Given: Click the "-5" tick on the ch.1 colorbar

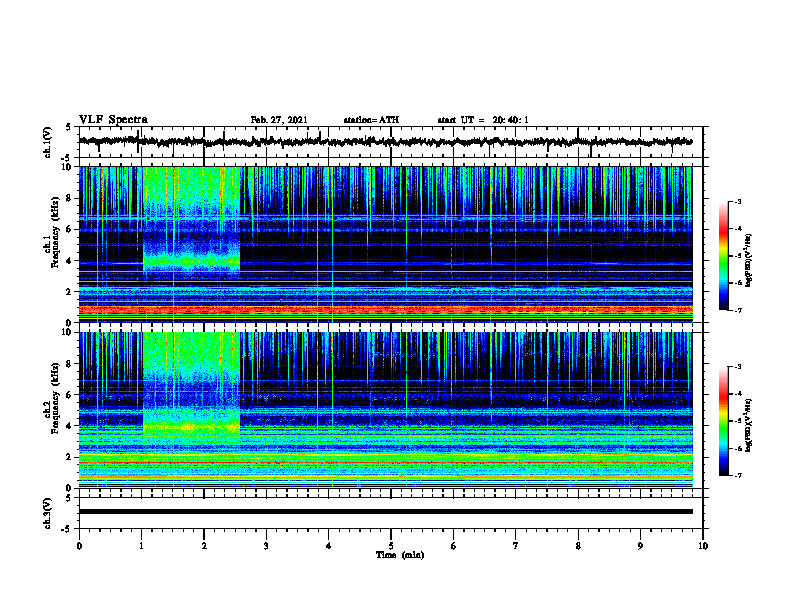Looking at the screenshot, I should pos(738,256).
